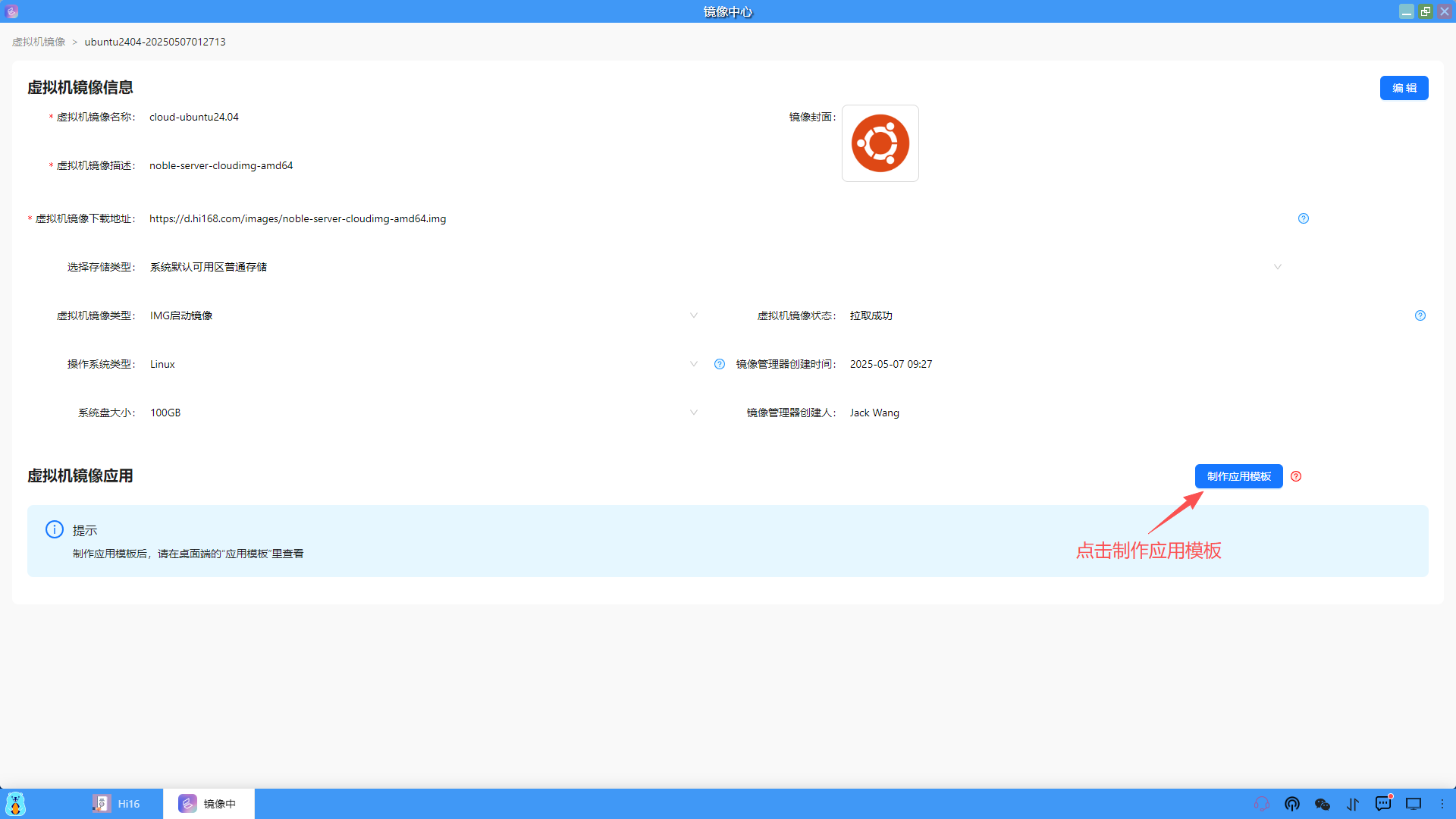Viewport: 1456px width, 819px height.
Task: Open the 系统盘大小 disk size dropdown
Action: [x=694, y=413]
